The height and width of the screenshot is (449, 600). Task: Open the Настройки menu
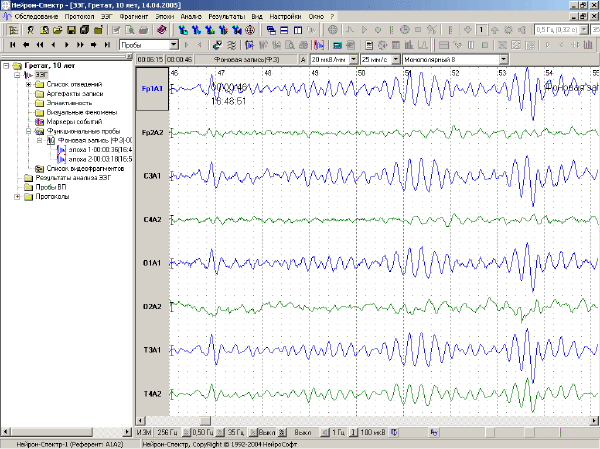click(285, 16)
